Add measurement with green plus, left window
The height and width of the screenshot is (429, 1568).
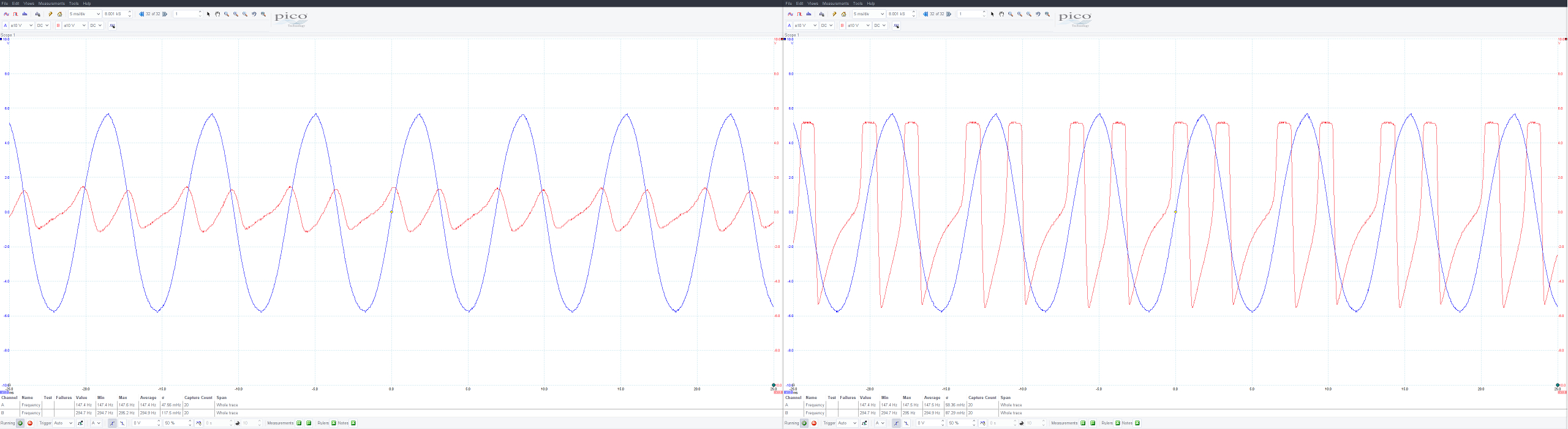299,423
